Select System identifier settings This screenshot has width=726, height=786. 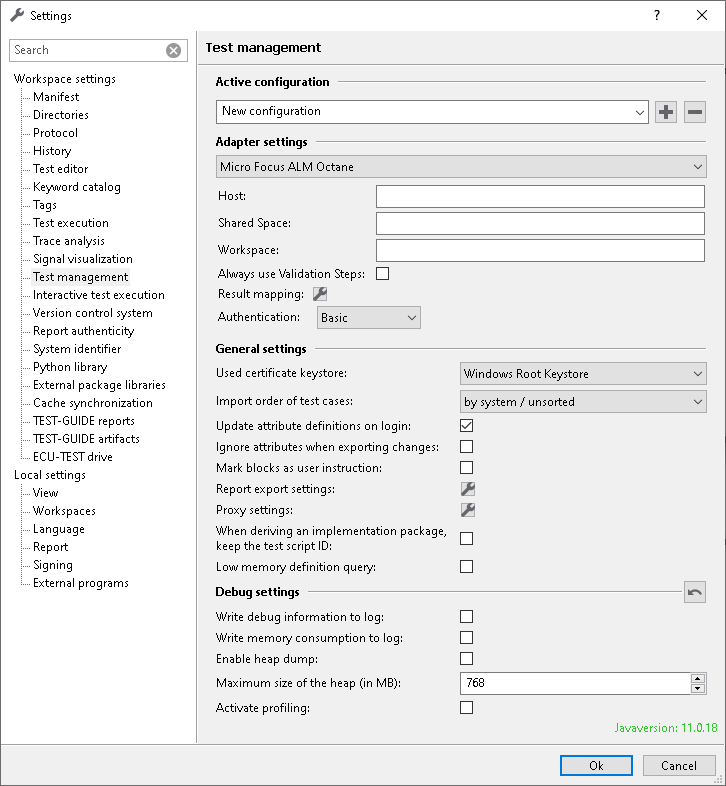coord(77,349)
